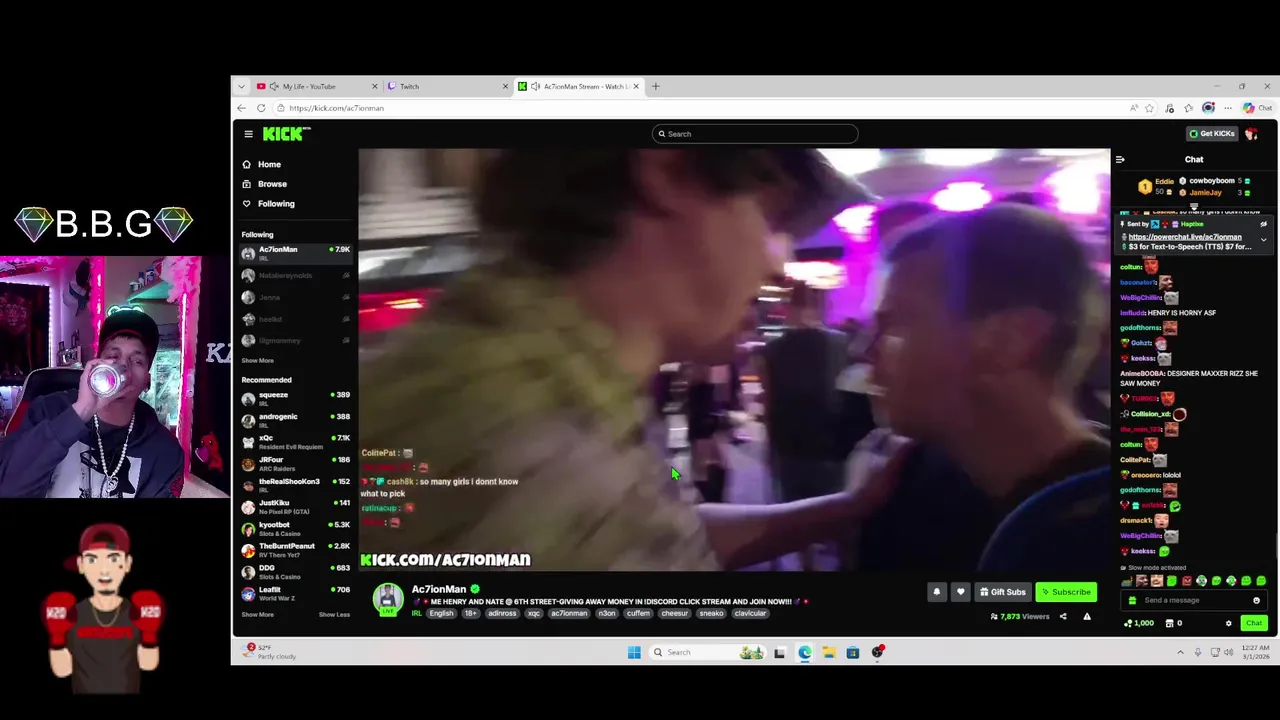This screenshot has width=1280, height=720.
Task: Click the Ac7ionMan channel name
Action: pos(439,589)
